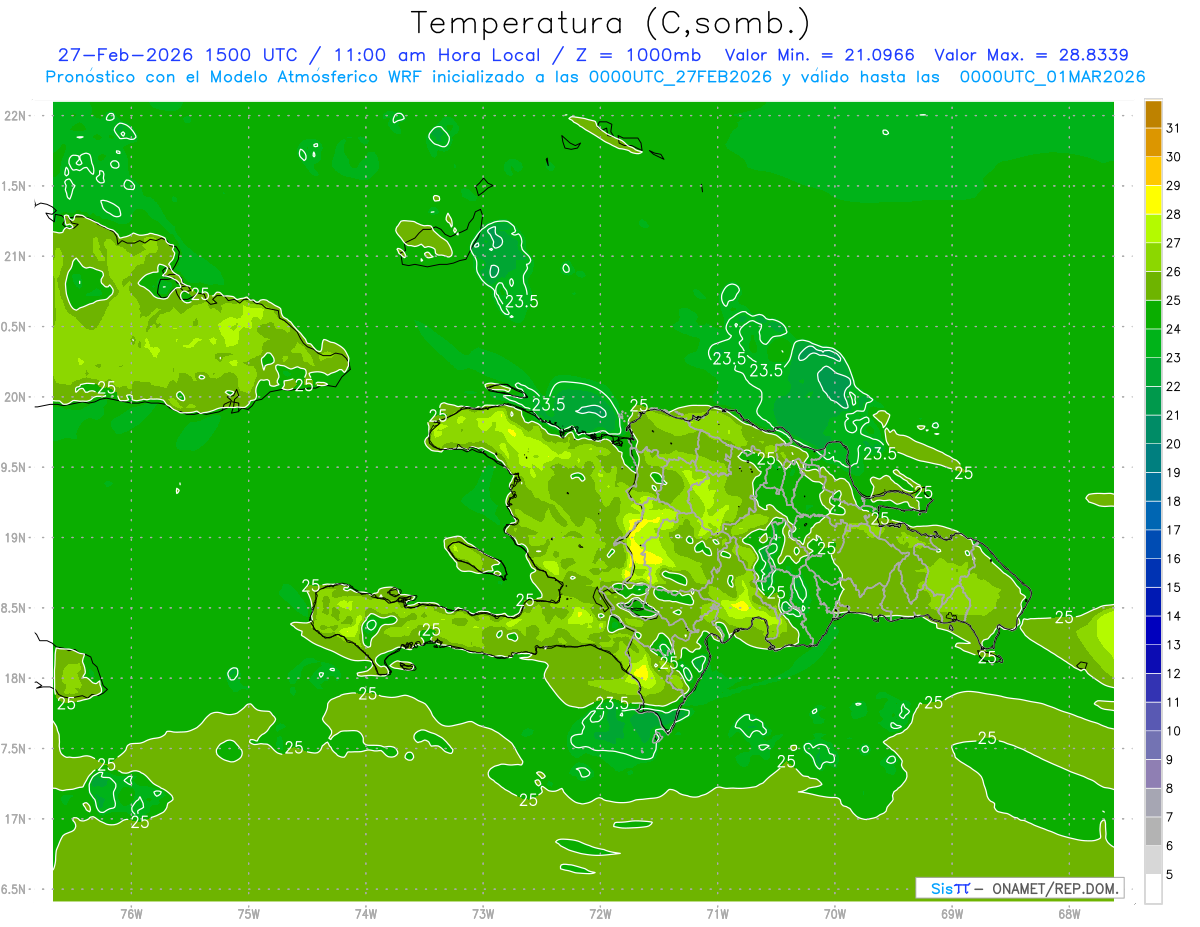Click the "ONAMET/REP.DOM." credit label

1054,888
